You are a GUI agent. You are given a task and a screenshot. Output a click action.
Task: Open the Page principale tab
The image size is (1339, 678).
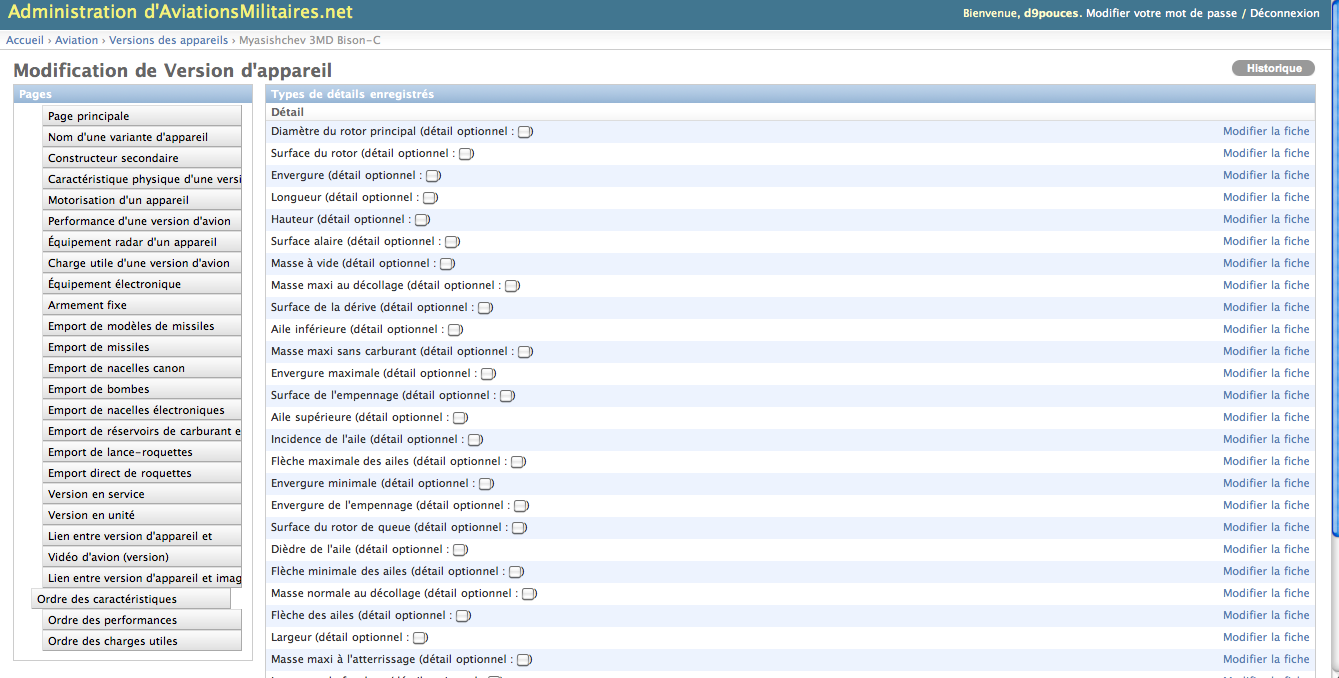point(141,116)
